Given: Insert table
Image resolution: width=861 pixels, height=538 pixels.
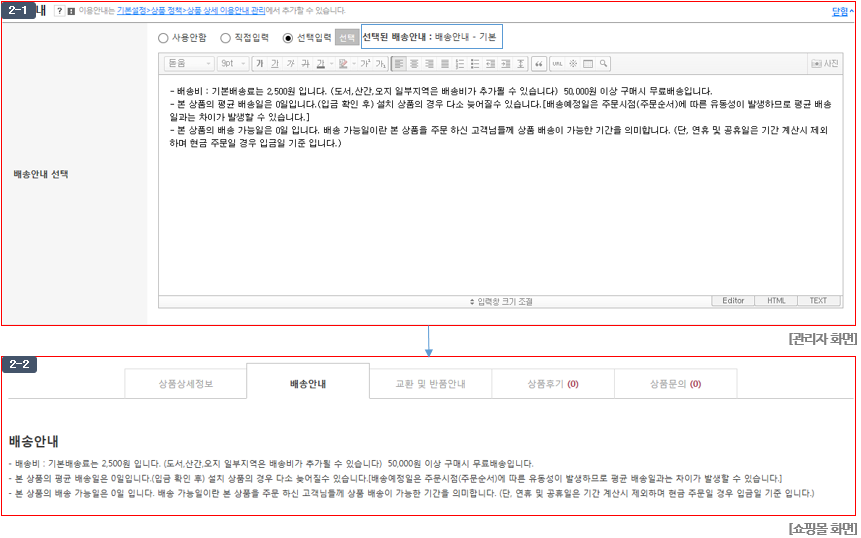Looking at the screenshot, I should pyautogui.click(x=588, y=64).
